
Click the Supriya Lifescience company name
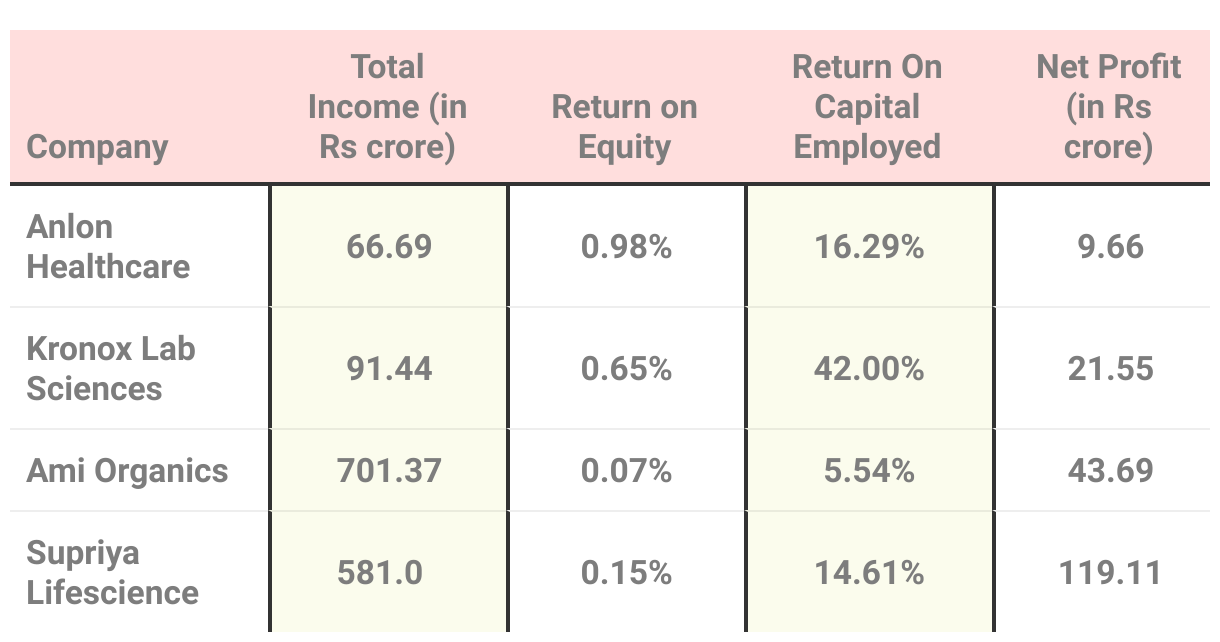click(x=113, y=573)
